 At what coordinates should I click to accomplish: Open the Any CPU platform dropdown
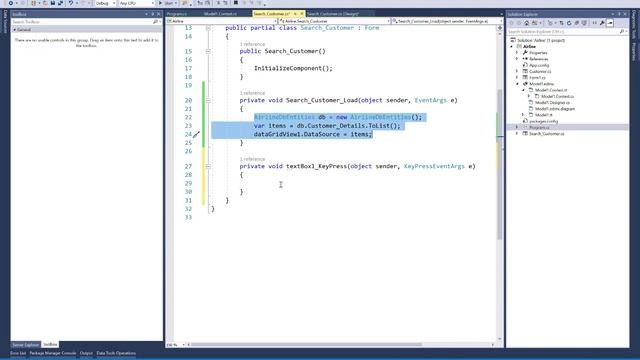coord(136,3)
